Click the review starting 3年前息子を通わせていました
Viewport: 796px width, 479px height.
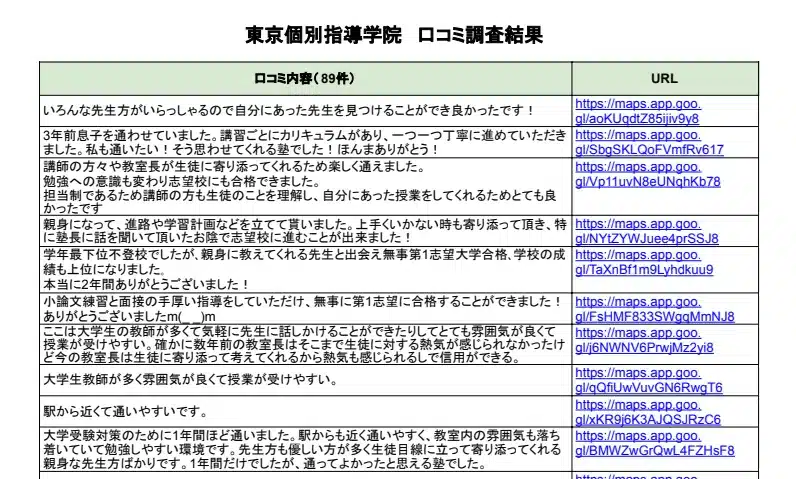pyautogui.click(x=305, y=143)
